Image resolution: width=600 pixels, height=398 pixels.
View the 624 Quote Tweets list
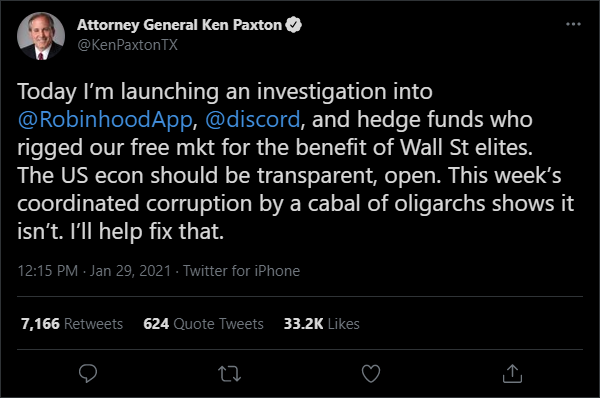203,324
